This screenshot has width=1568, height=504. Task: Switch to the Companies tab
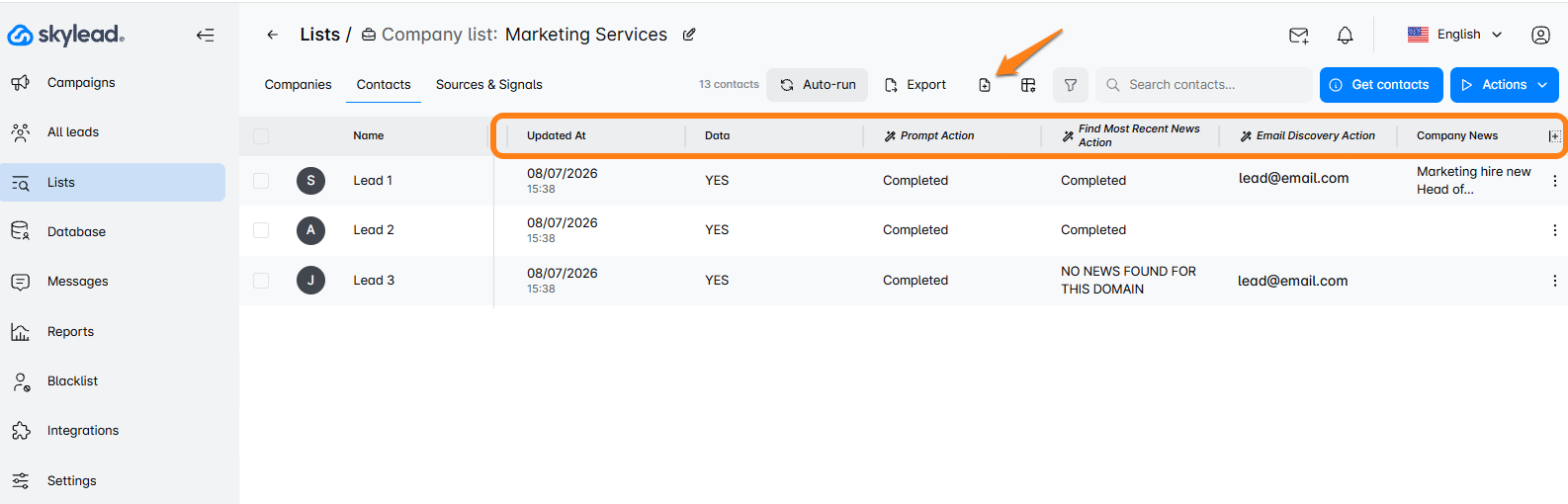click(298, 85)
